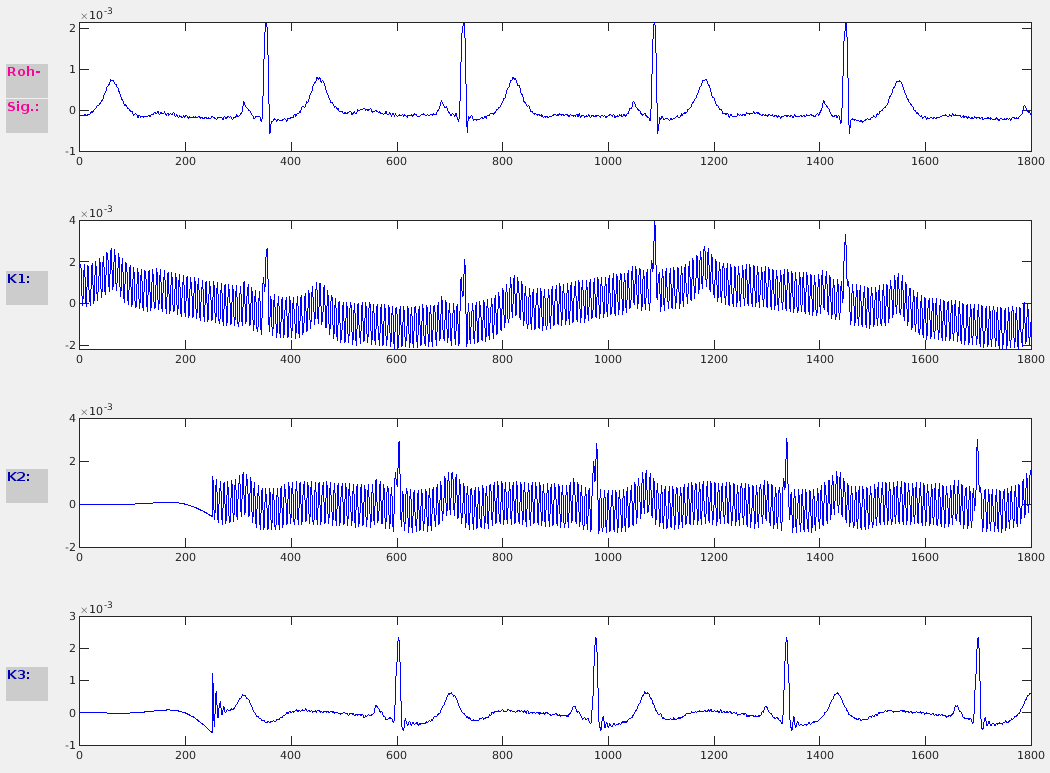Click the '×10⁻³' exponent above K1 plot
The image size is (1050, 773).
click(96, 212)
